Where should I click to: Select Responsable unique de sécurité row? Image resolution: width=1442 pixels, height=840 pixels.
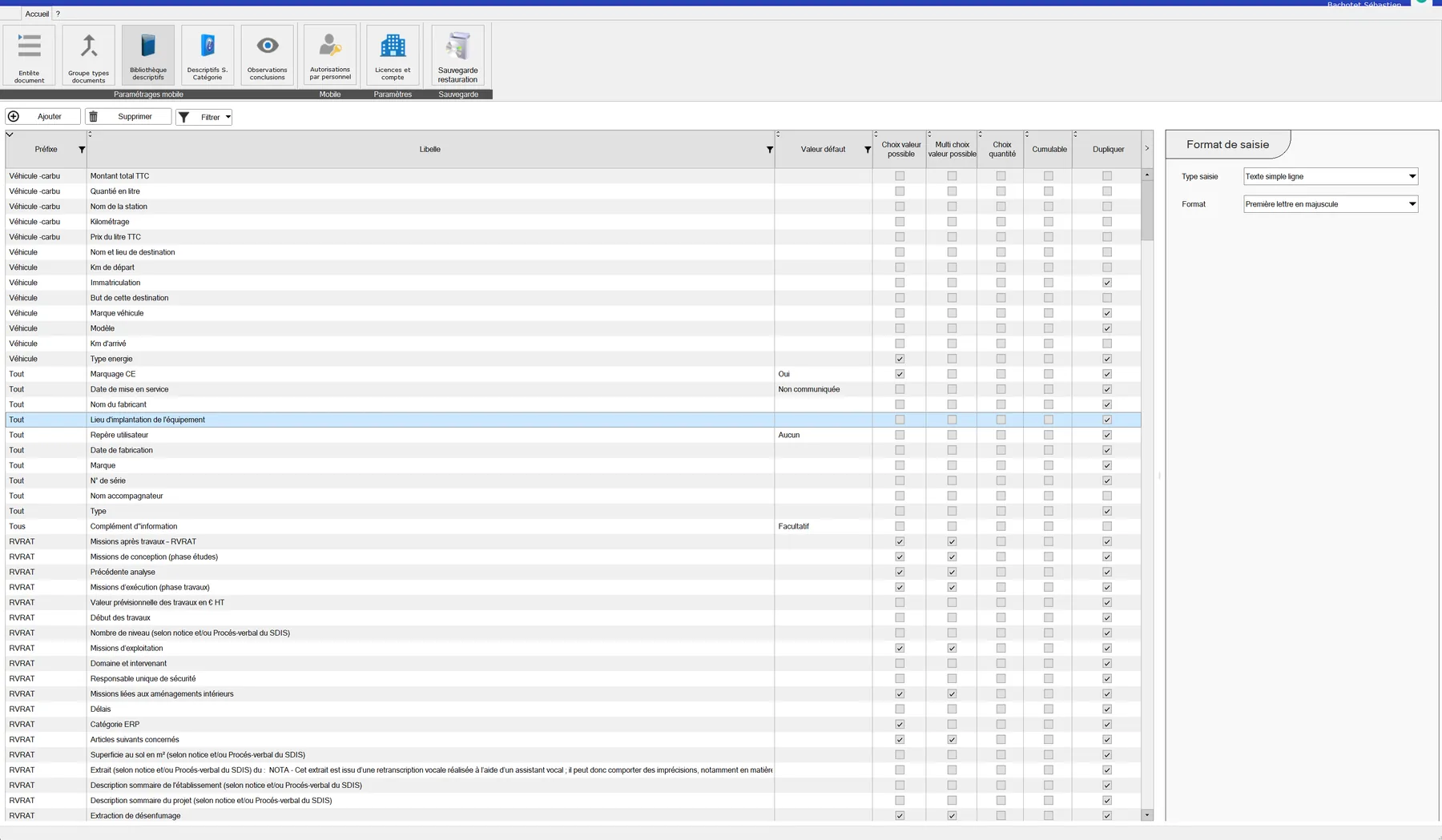coord(574,678)
